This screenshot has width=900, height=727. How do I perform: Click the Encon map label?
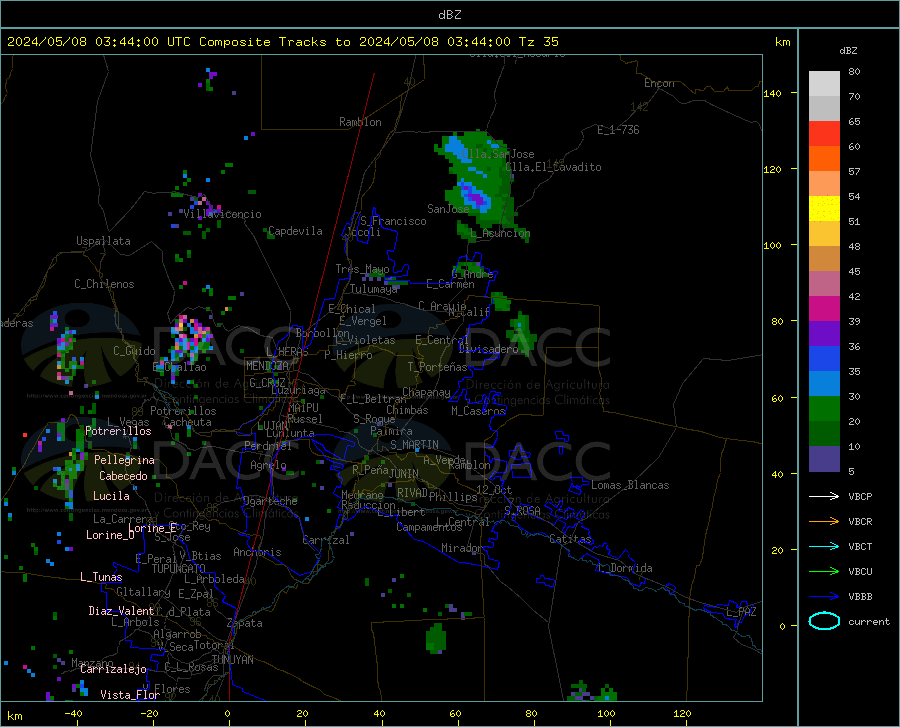point(659,83)
